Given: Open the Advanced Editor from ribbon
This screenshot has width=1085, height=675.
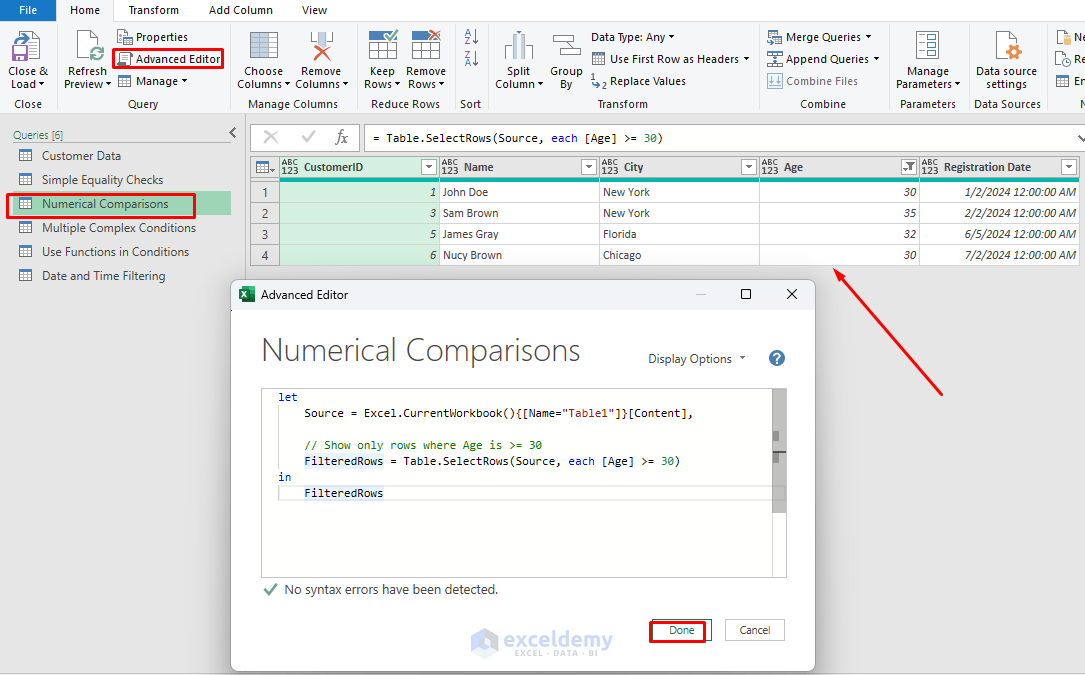Looking at the screenshot, I should click(x=169, y=59).
